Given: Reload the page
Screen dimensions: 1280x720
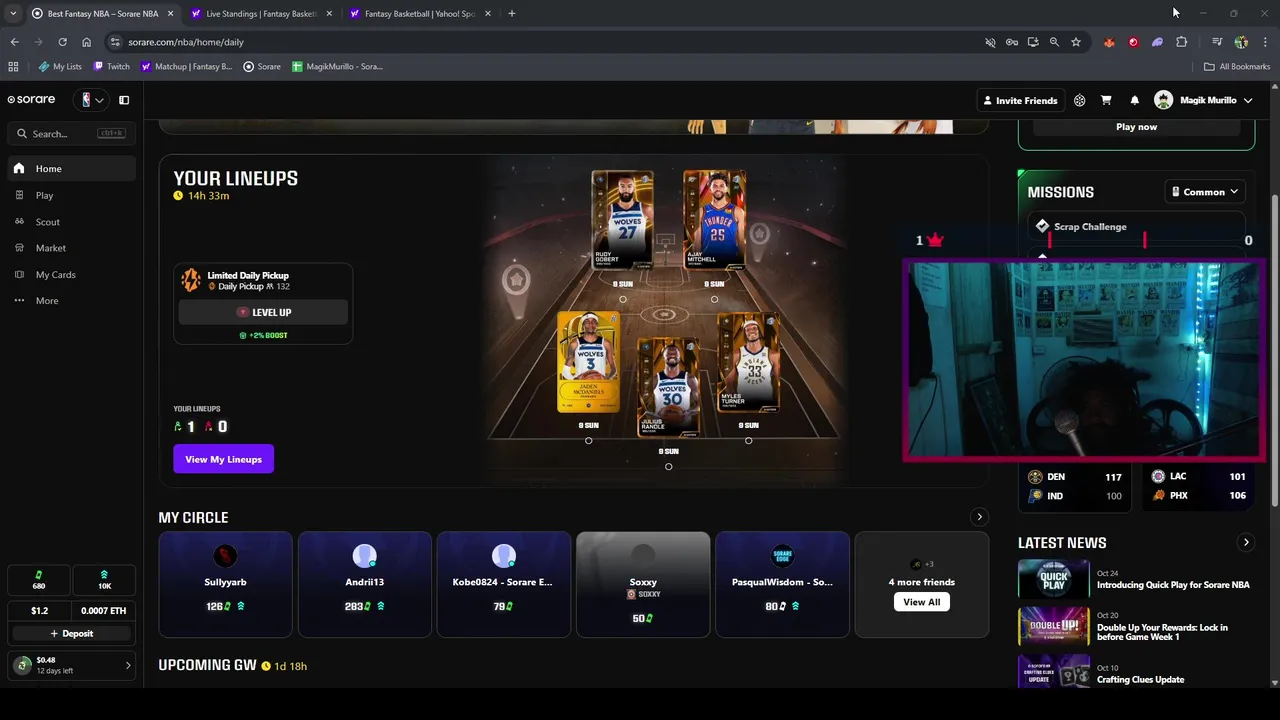Looking at the screenshot, I should point(62,42).
